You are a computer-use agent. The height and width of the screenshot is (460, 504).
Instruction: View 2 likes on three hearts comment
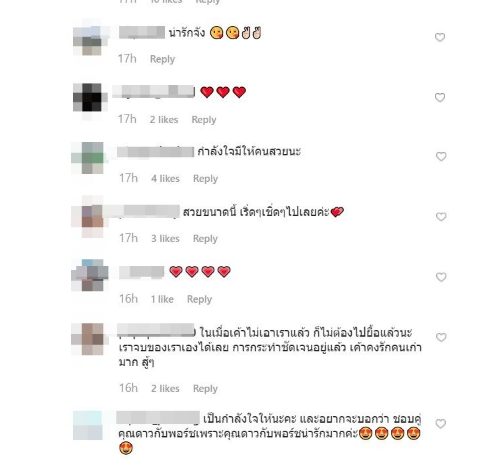click(164, 119)
